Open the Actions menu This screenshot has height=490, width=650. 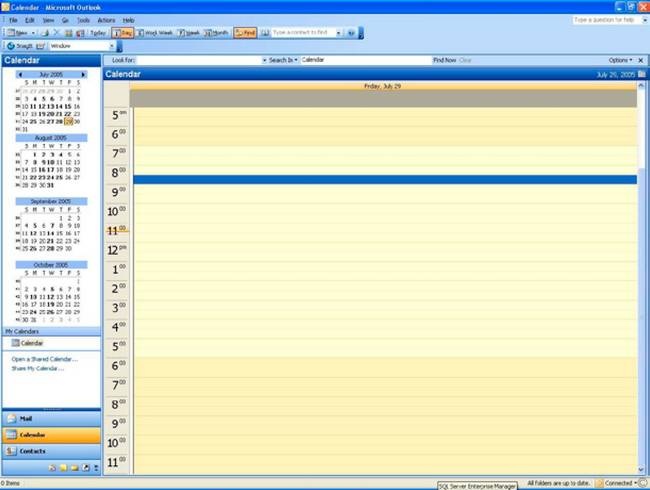pos(106,20)
